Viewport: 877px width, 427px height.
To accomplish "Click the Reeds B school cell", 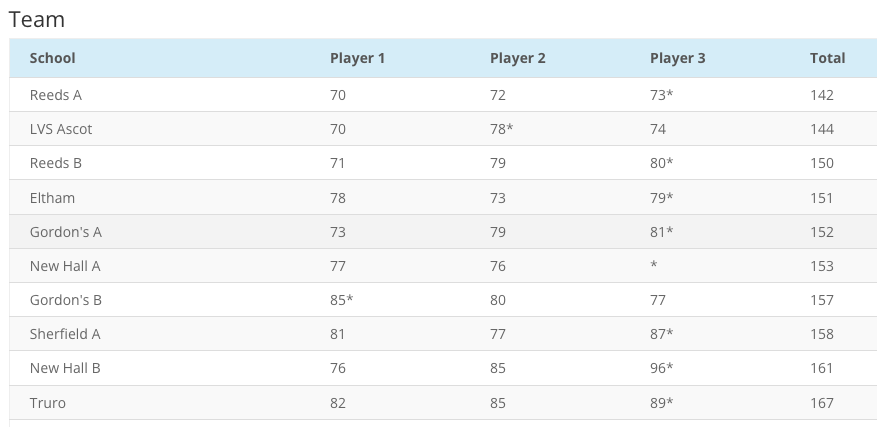I will coord(56,163).
